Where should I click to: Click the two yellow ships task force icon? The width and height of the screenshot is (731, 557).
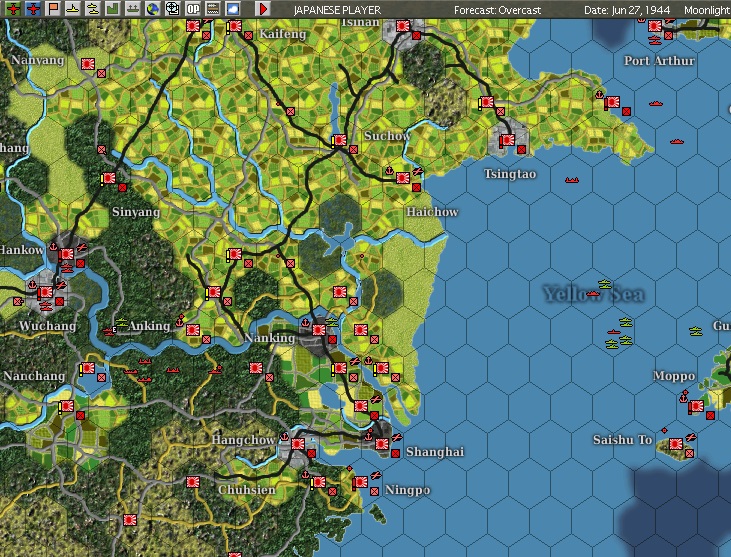(x=93, y=8)
